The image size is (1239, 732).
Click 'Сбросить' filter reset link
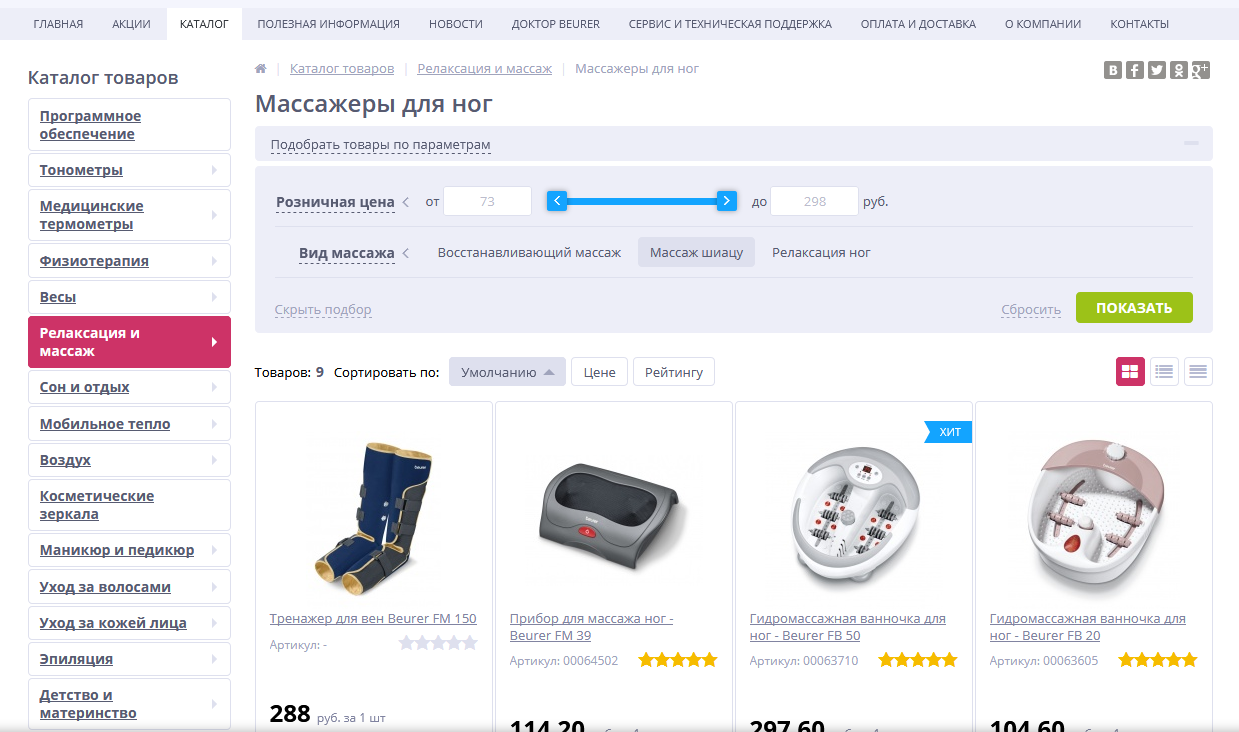(1031, 310)
